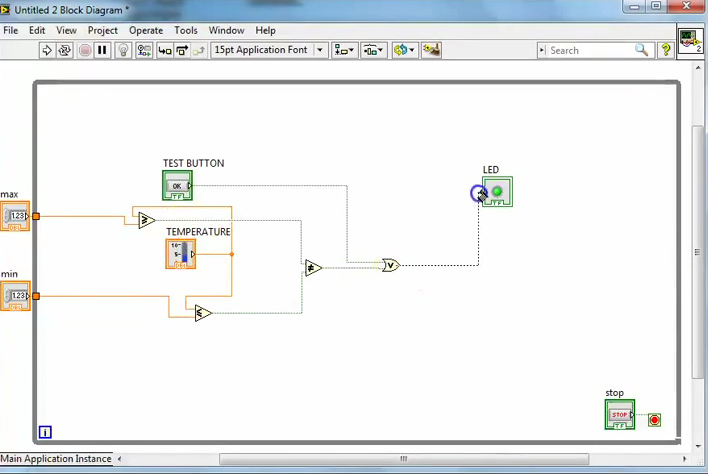Open the 15pt Application Font dropdown
The image size is (708, 474).
coord(270,50)
